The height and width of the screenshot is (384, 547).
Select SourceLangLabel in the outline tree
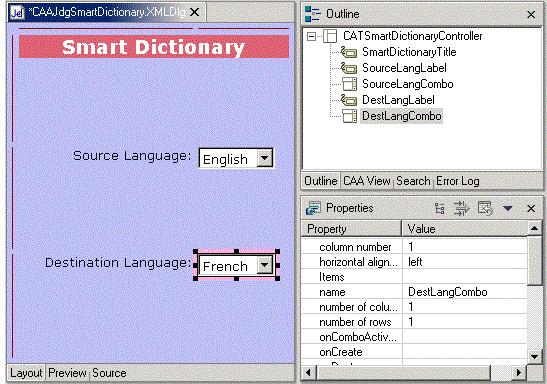click(404, 68)
